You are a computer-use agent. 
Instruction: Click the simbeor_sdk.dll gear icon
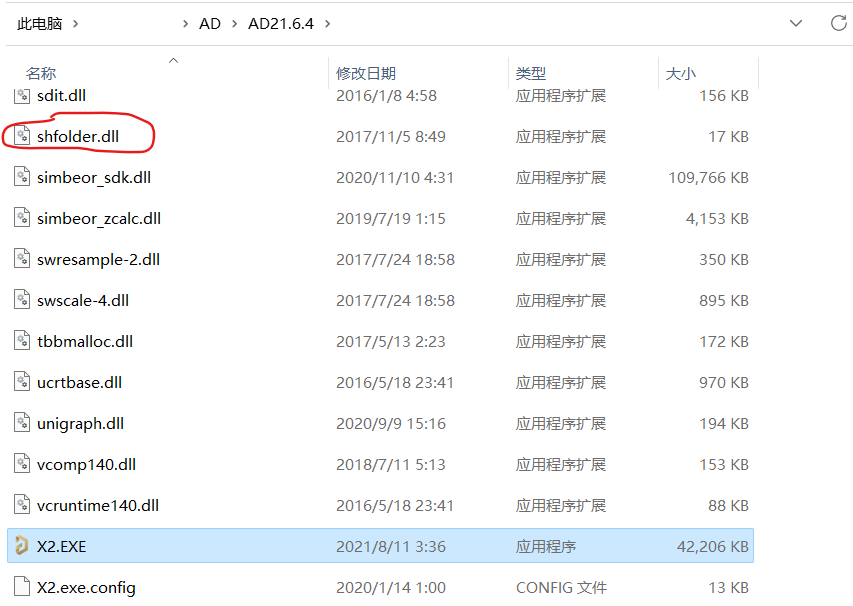21,177
